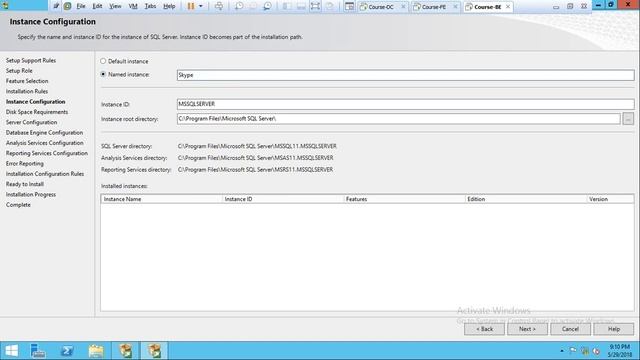
Task: Open setup Help button
Action: (613, 329)
